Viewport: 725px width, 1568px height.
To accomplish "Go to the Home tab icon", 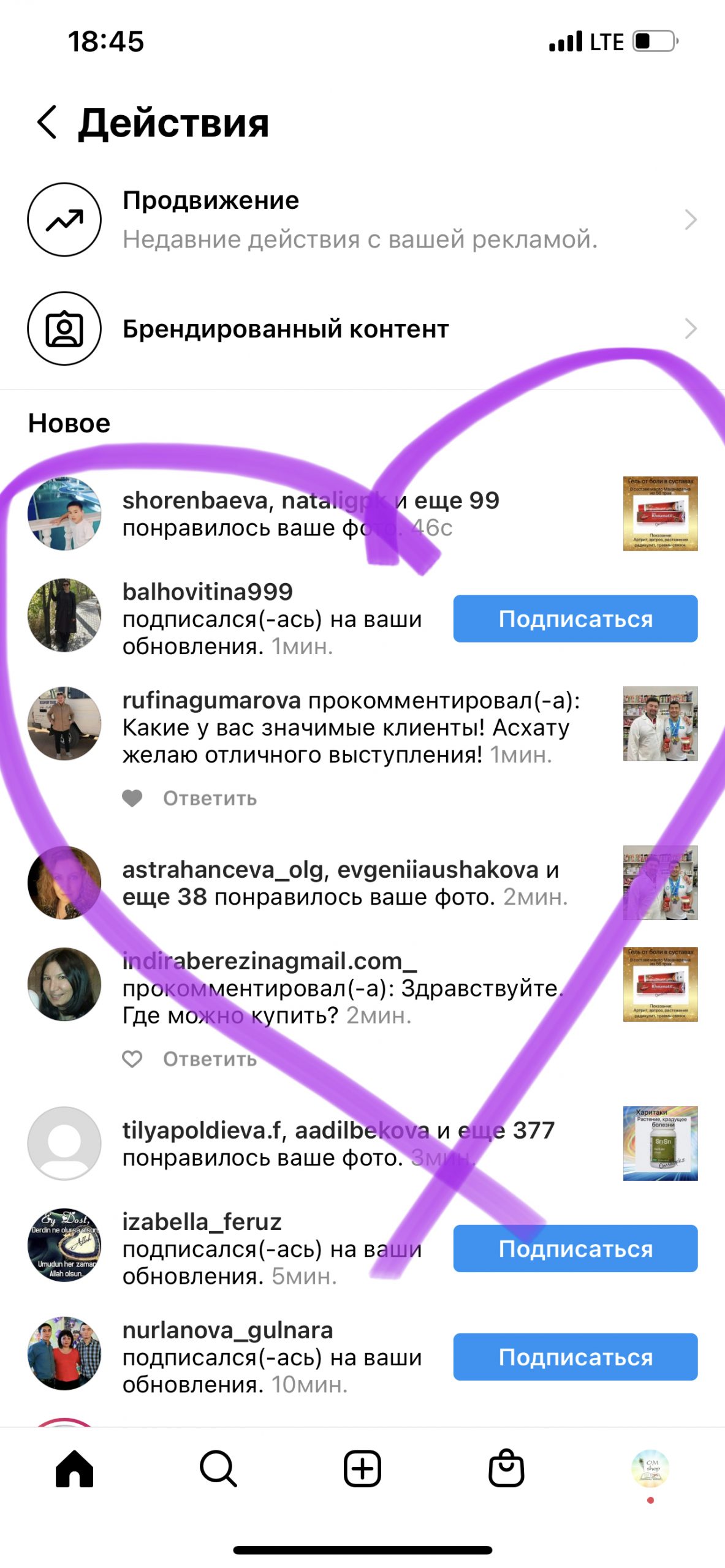I will click(x=74, y=1469).
